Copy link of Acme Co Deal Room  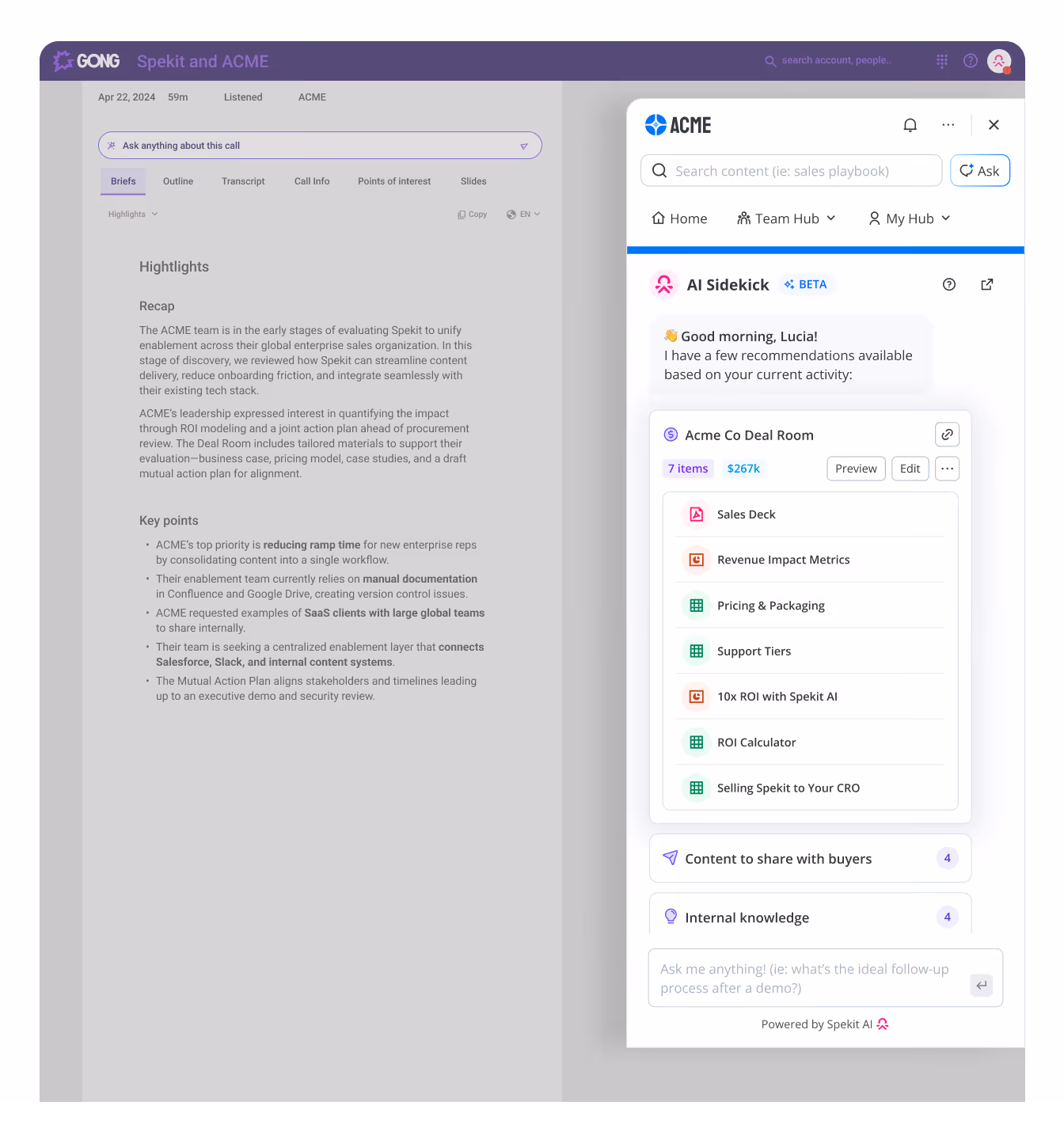point(948,435)
